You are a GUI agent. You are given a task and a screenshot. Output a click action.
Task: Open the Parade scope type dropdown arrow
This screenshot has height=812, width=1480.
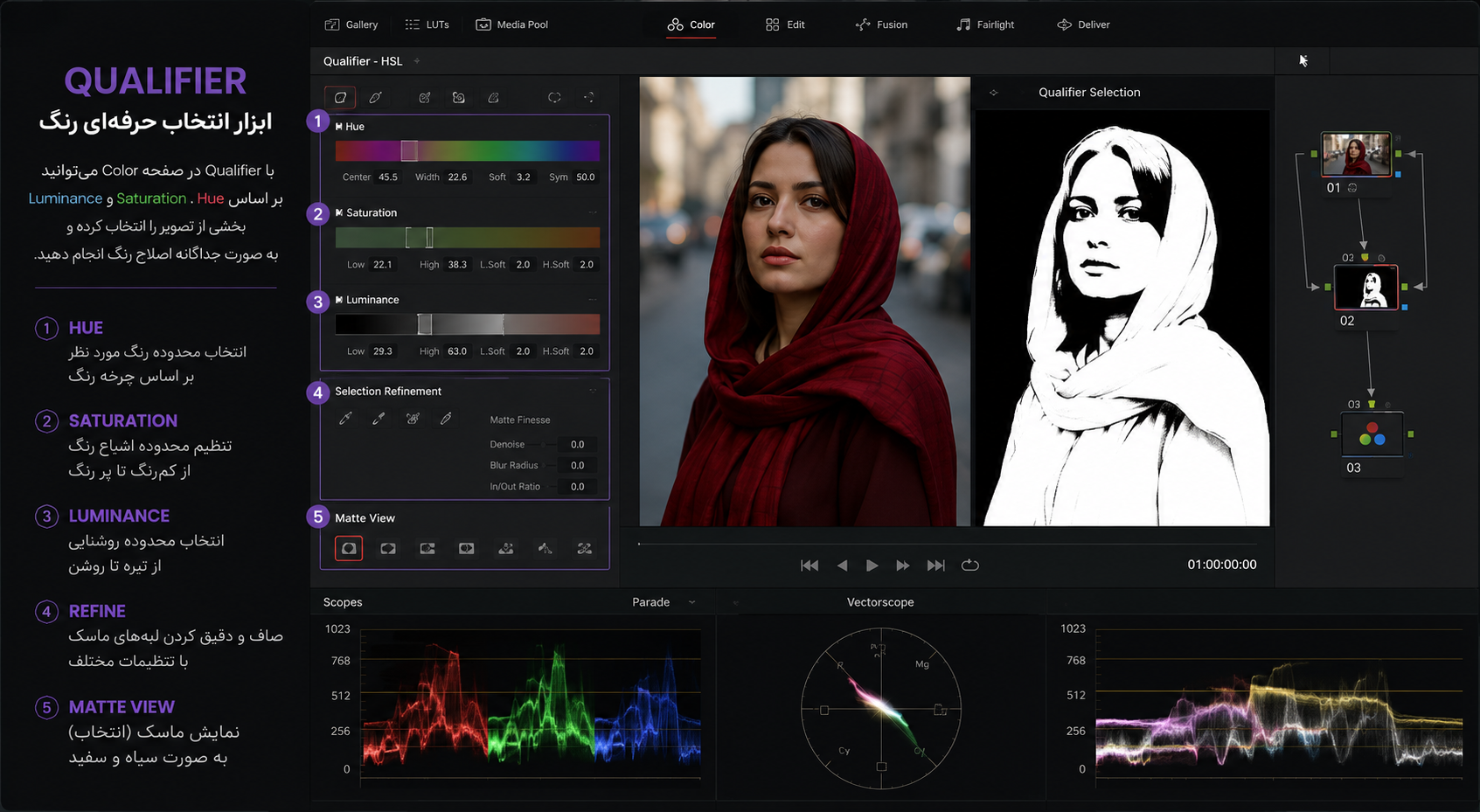pos(692,602)
